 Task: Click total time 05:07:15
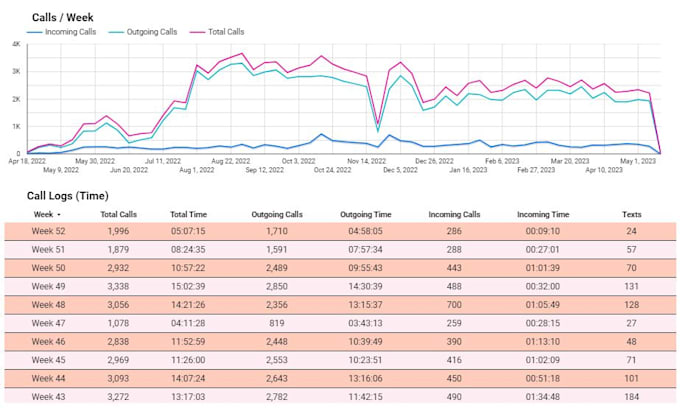[188, 231]
